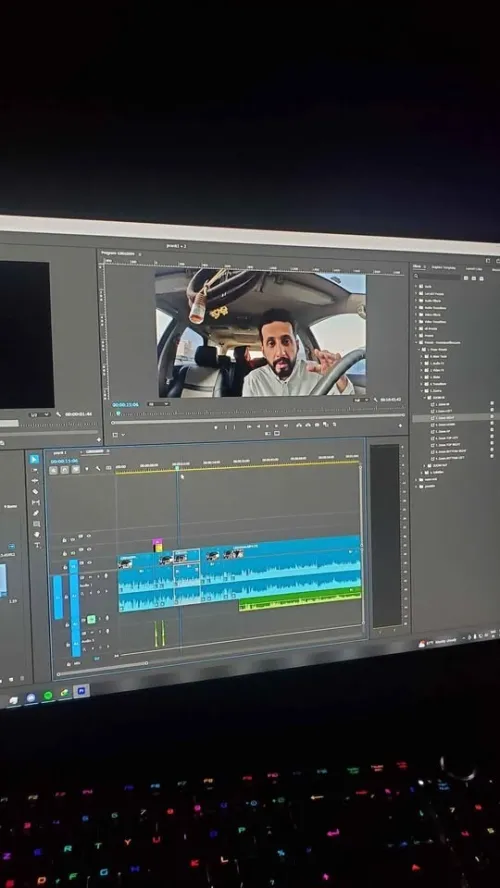Select the Program Monitor panel tab

118,253
